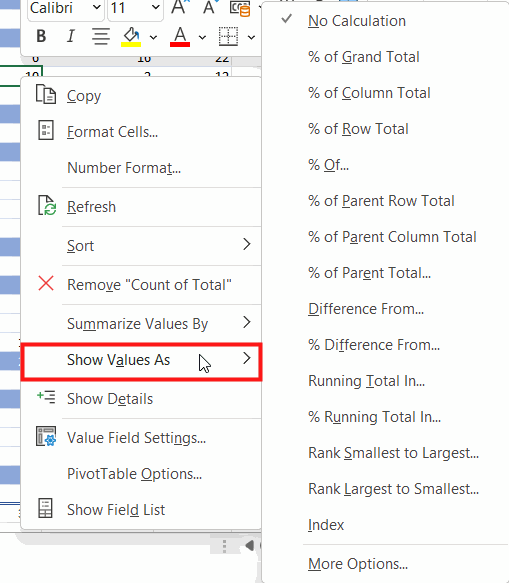Expand the fill color dropdown arrow
The width and height of the screenshot is (509, 583).
(x=153, y=37)
